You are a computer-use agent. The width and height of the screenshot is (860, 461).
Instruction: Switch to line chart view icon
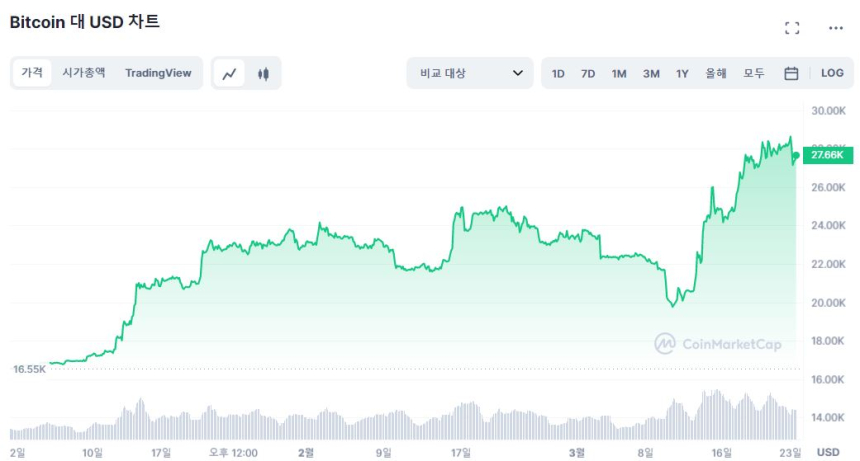pos(230,73)
